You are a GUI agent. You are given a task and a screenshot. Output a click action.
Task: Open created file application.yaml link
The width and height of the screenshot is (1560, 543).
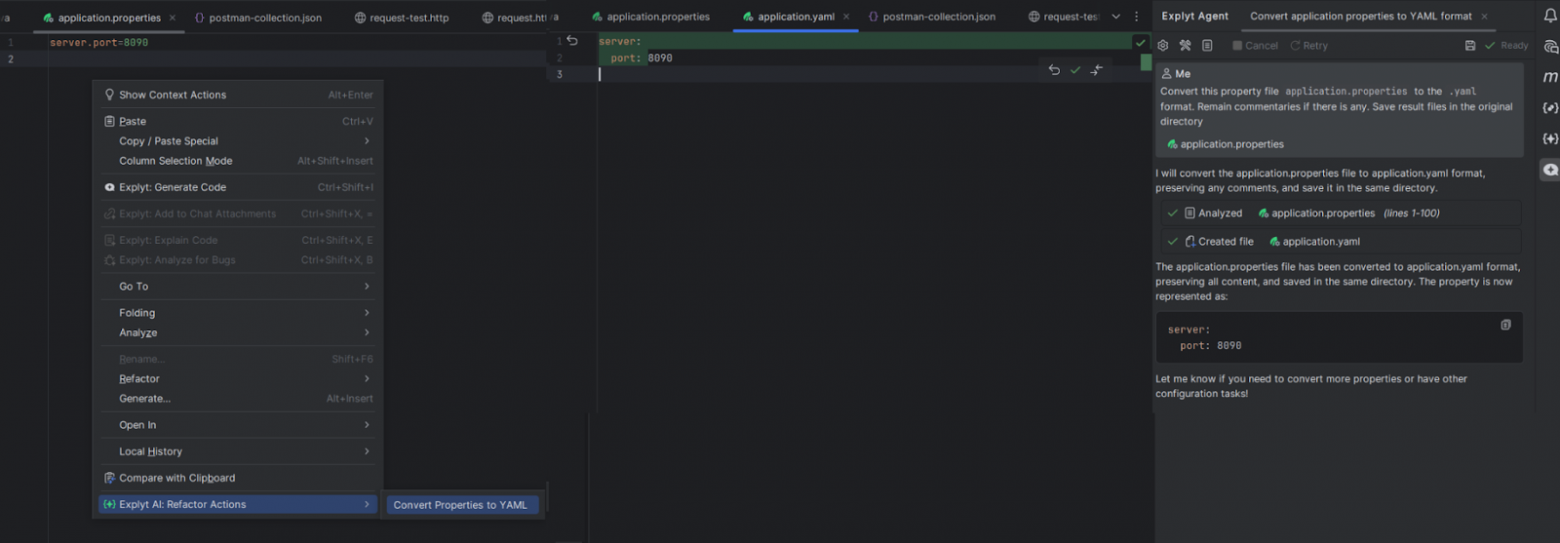[1314, 241]
